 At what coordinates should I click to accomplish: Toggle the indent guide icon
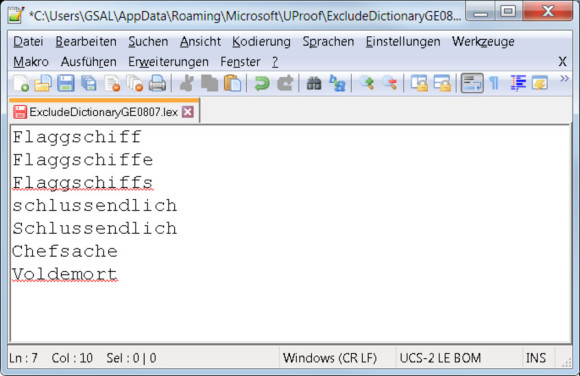[518, 83]
